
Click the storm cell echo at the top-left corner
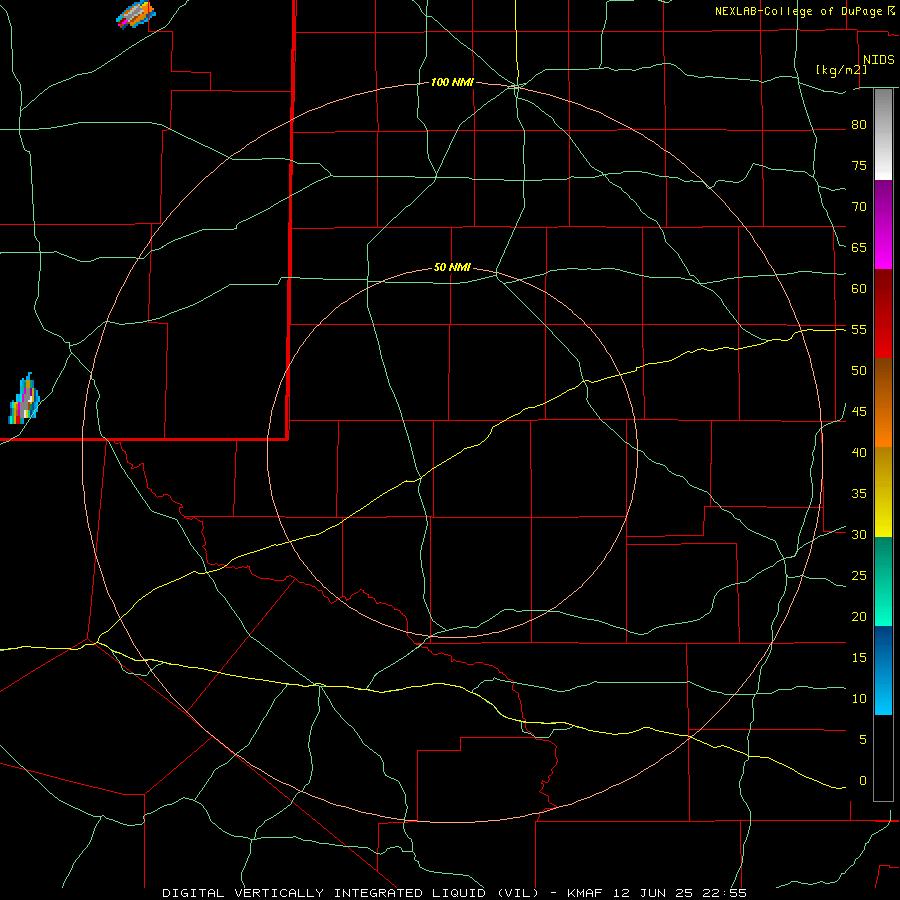135,14
